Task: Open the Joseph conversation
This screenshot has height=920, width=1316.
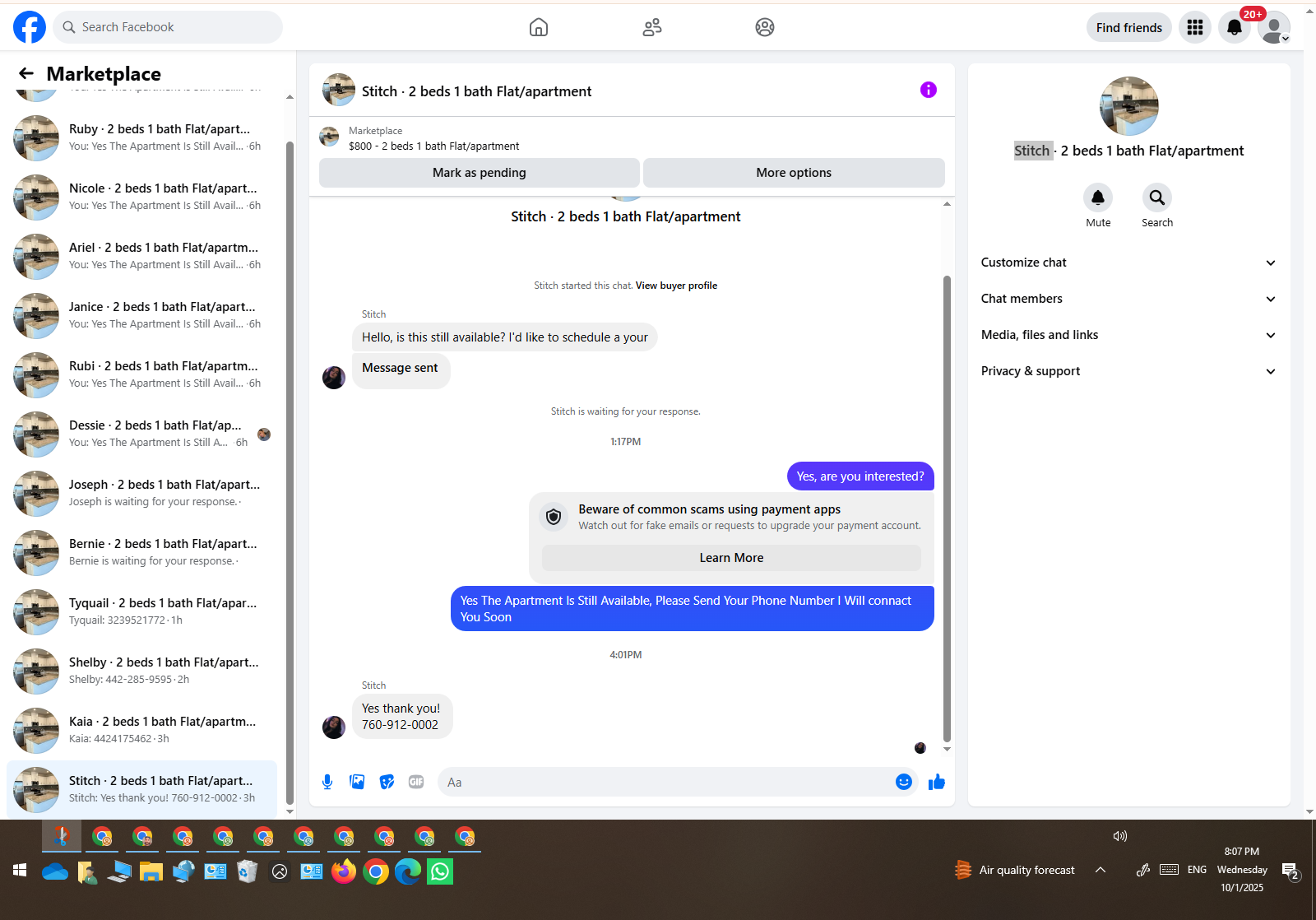Action: tap(141, 493)
